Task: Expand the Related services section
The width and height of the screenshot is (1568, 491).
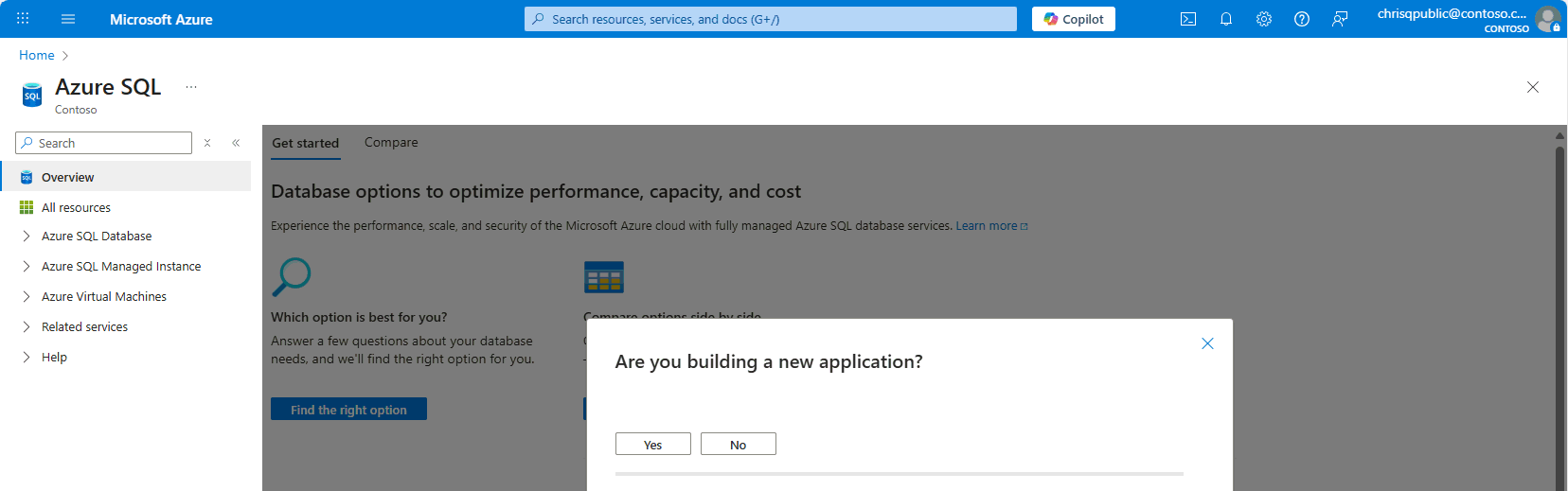Action: pos(27,327)
